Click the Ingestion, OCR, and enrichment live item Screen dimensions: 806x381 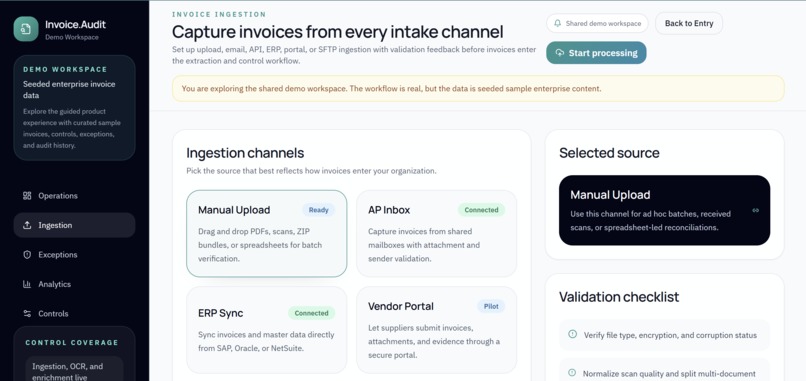75,370
